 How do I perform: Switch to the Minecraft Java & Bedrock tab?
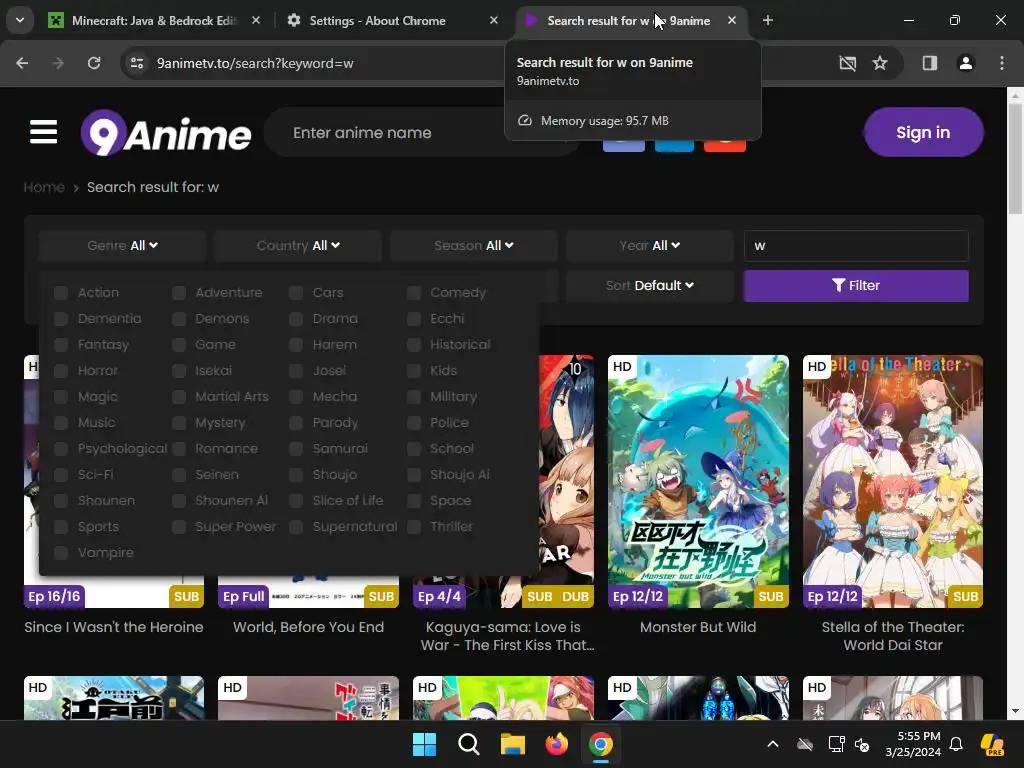tap(153, 21)
